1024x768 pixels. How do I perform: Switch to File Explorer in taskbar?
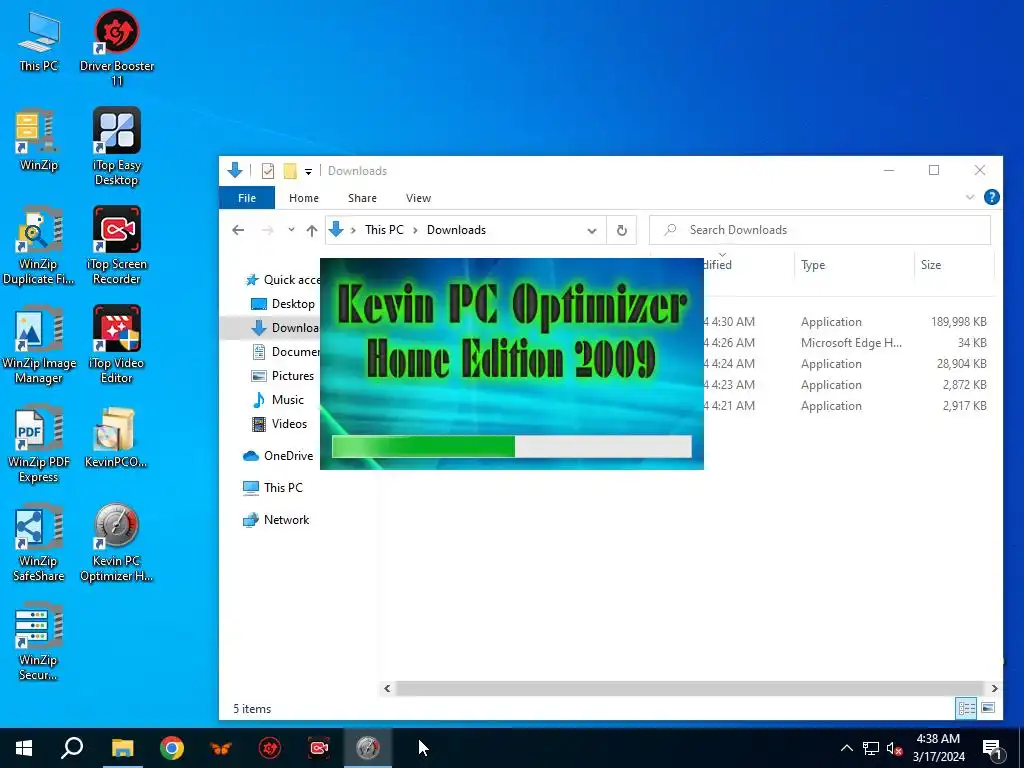coord(122,748)
